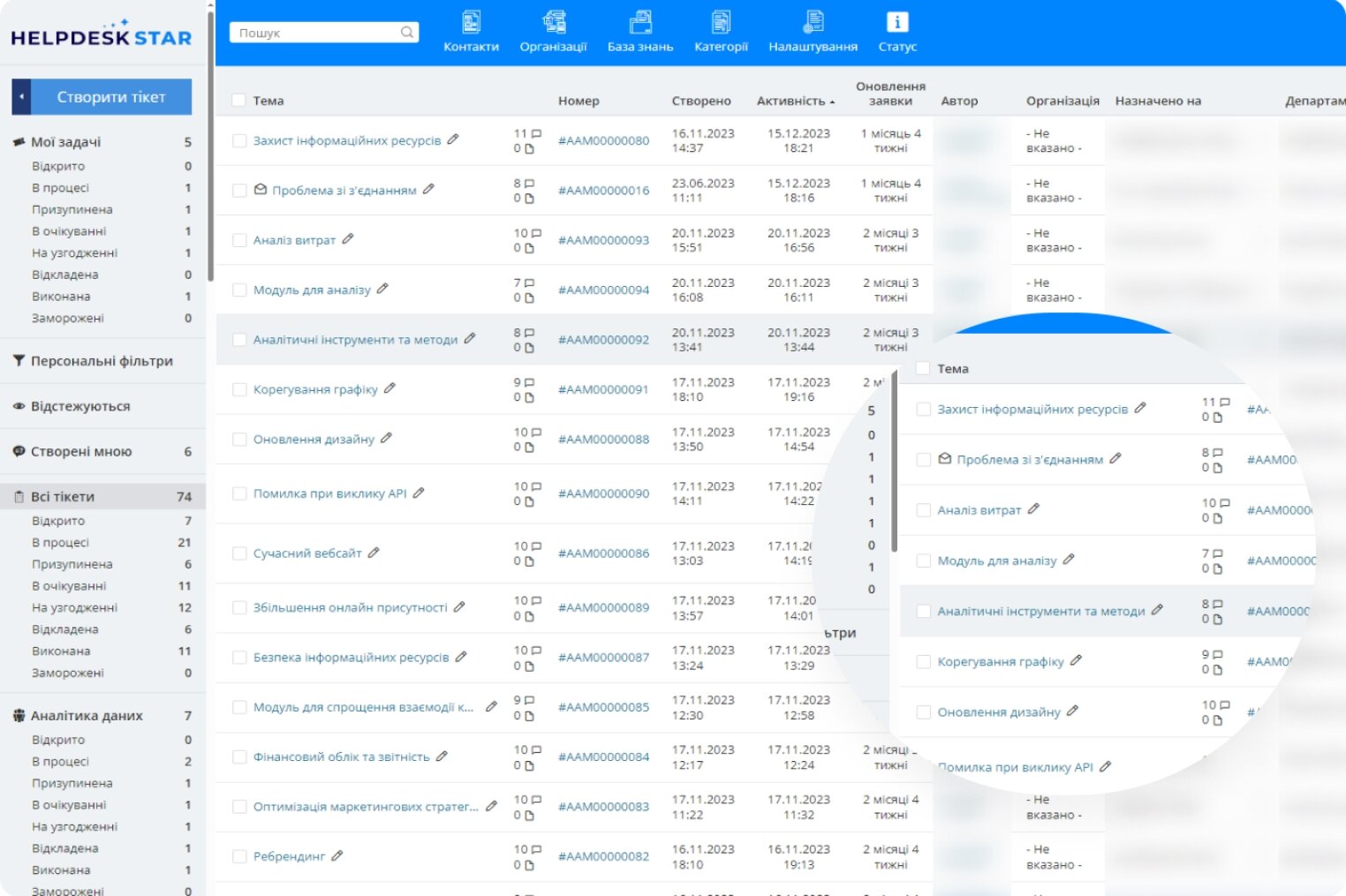Open the База знань icon
Screen dimensions: 1346x896
pos(639,23)
